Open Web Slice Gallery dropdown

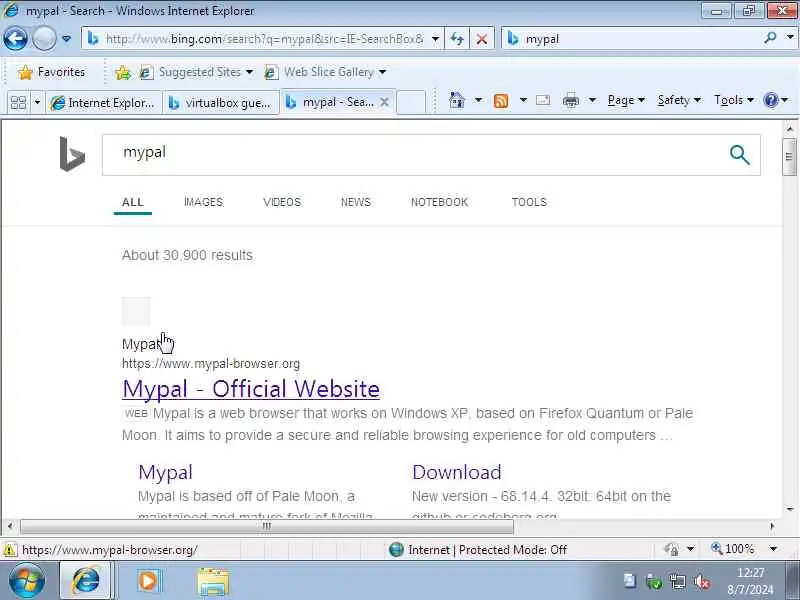coord(326,72)
